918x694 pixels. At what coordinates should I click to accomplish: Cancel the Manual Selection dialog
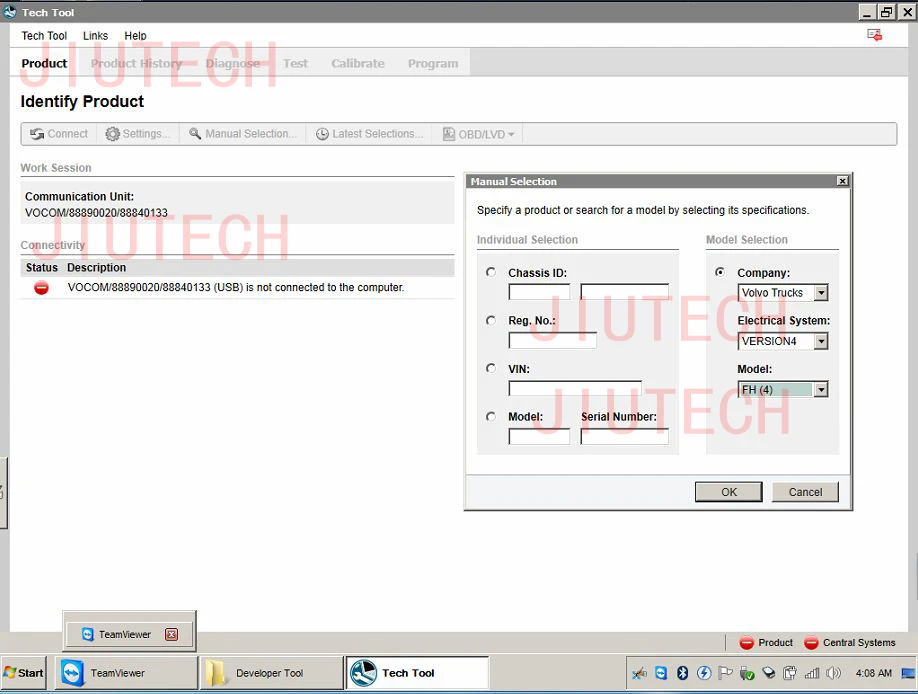pos(804,491)
